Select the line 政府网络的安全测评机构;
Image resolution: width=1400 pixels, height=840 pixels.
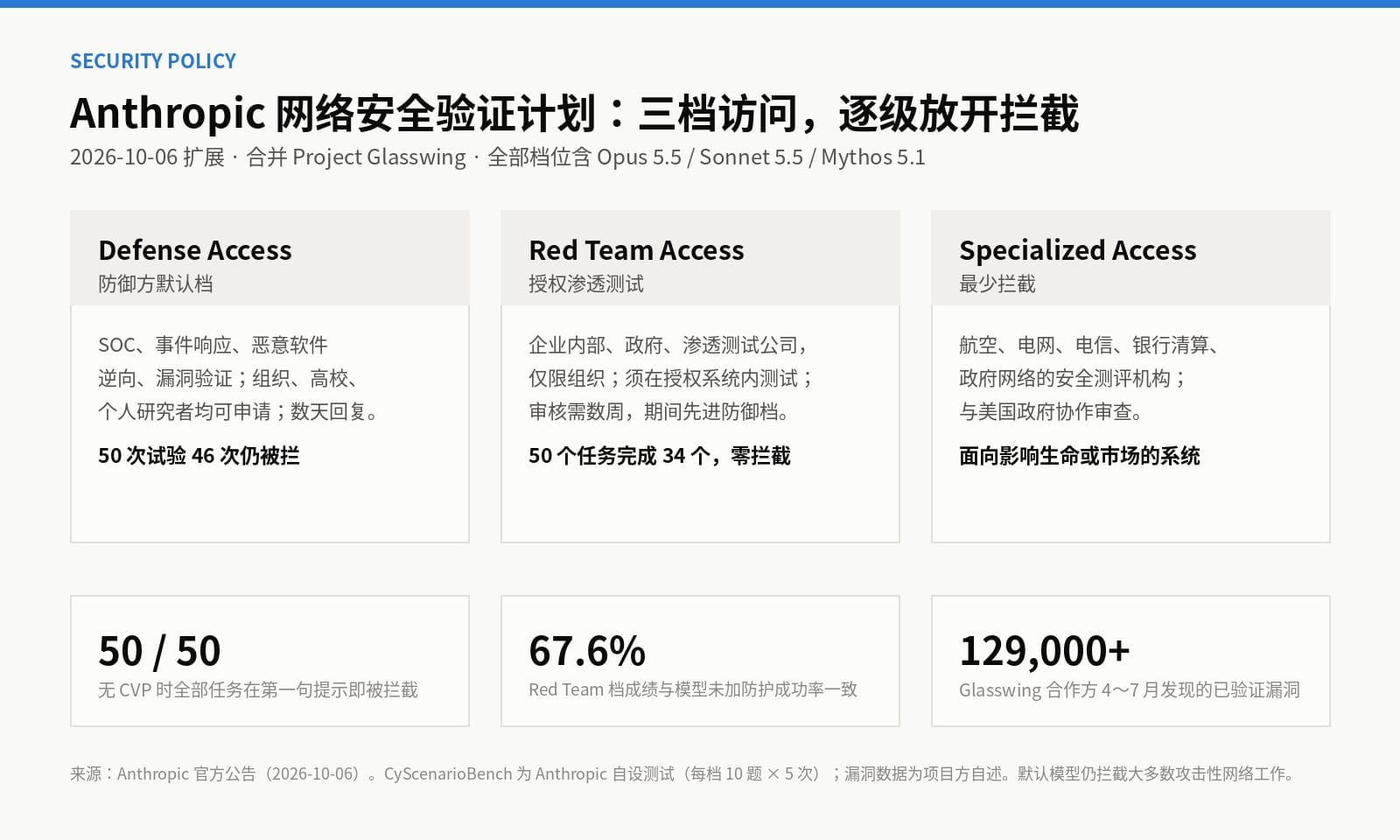tap(1074, 378)
